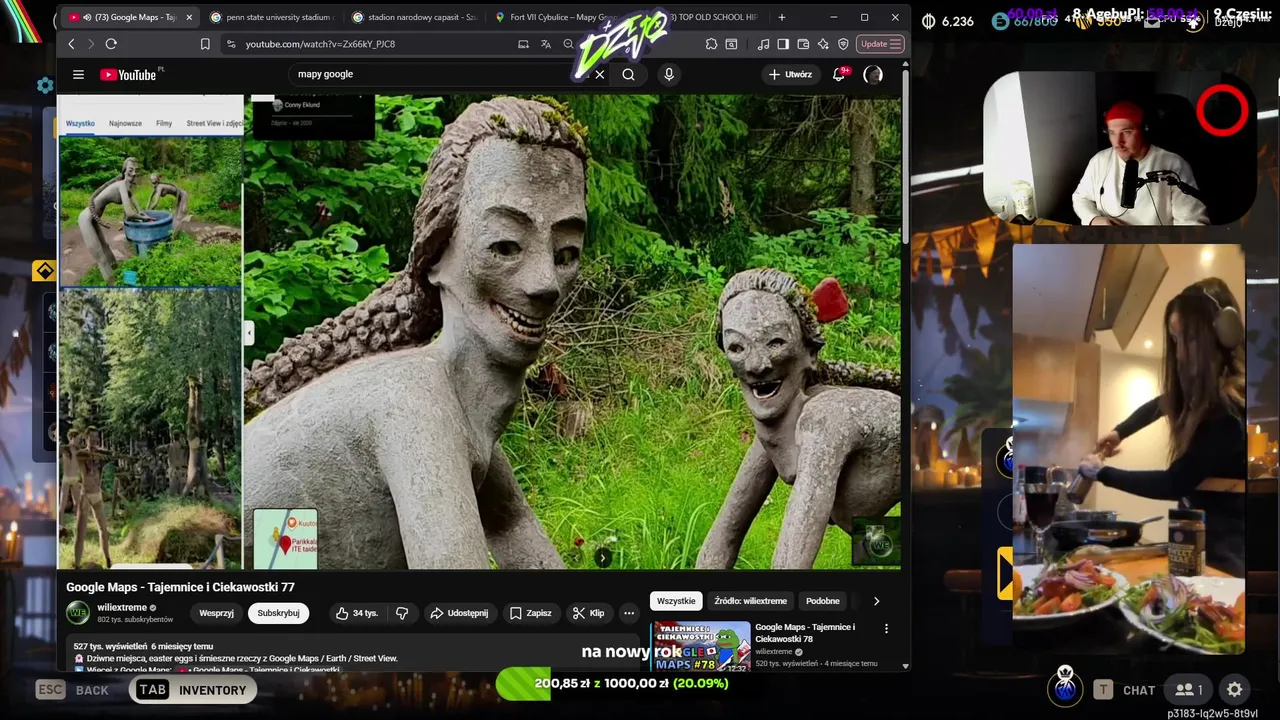1280x720 pixels.
Task: Open YouTube notifications bell
Action: point(840,74)
